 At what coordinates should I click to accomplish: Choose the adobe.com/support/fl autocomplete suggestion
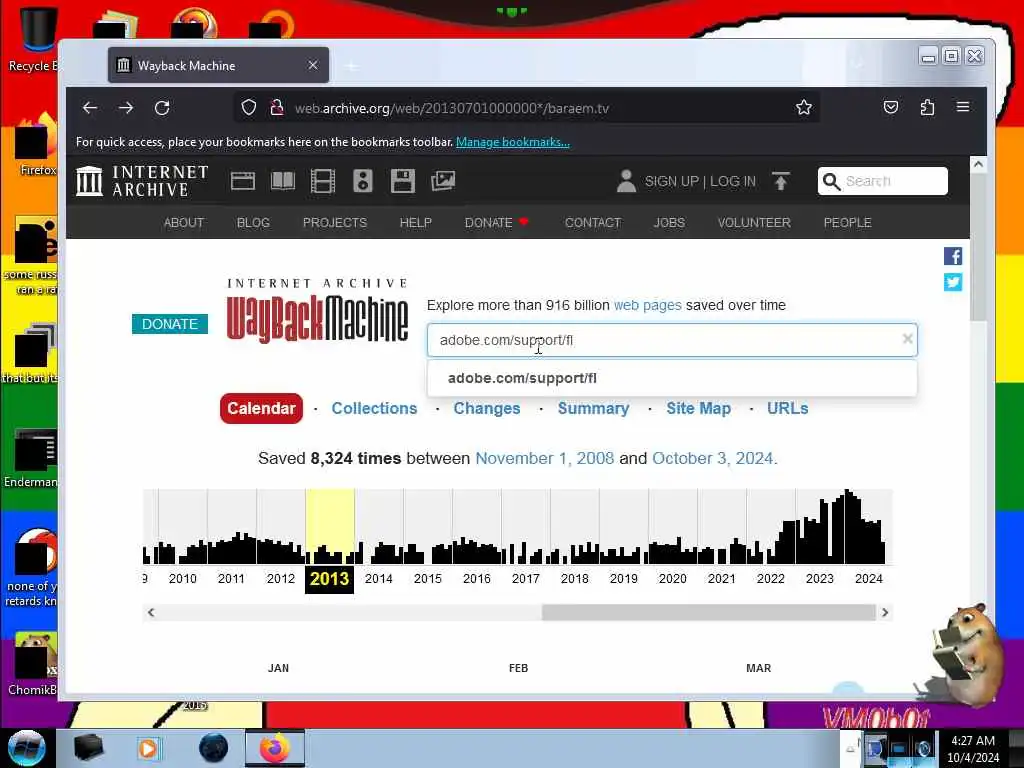coord(672,378)
